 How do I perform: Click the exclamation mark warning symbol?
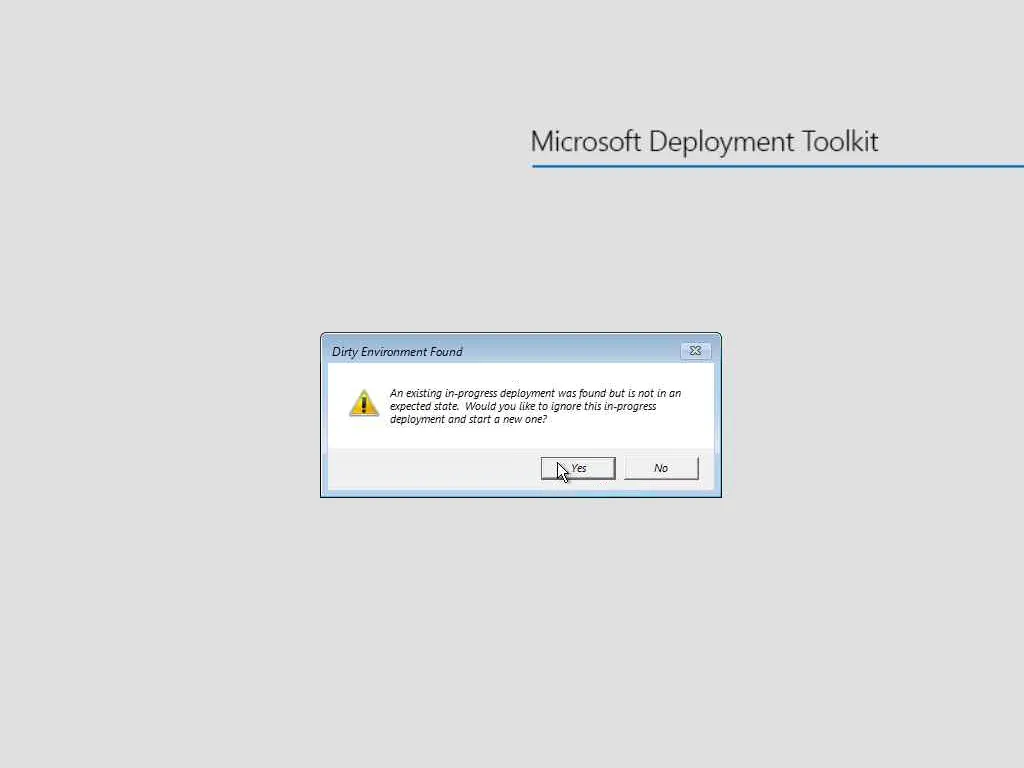pos(364,405)
